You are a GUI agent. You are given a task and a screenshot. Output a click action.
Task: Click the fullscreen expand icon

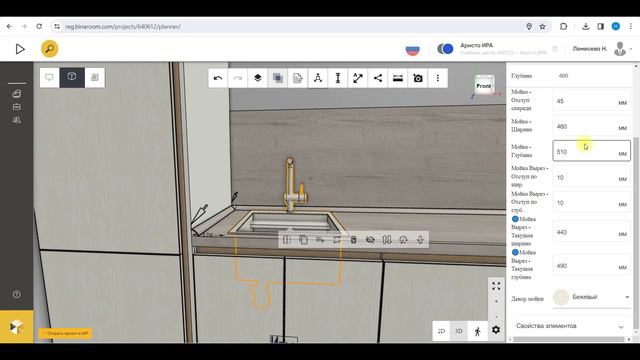(x=496, y=286)
